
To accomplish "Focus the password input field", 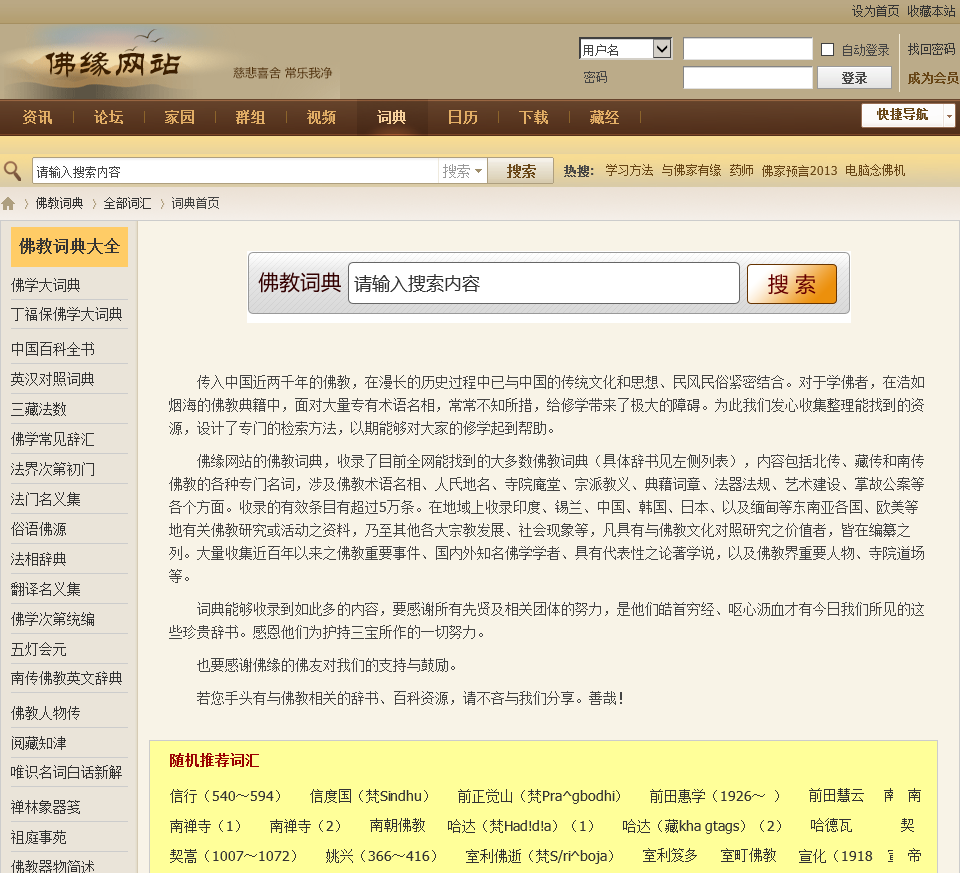I will [748, 78].
